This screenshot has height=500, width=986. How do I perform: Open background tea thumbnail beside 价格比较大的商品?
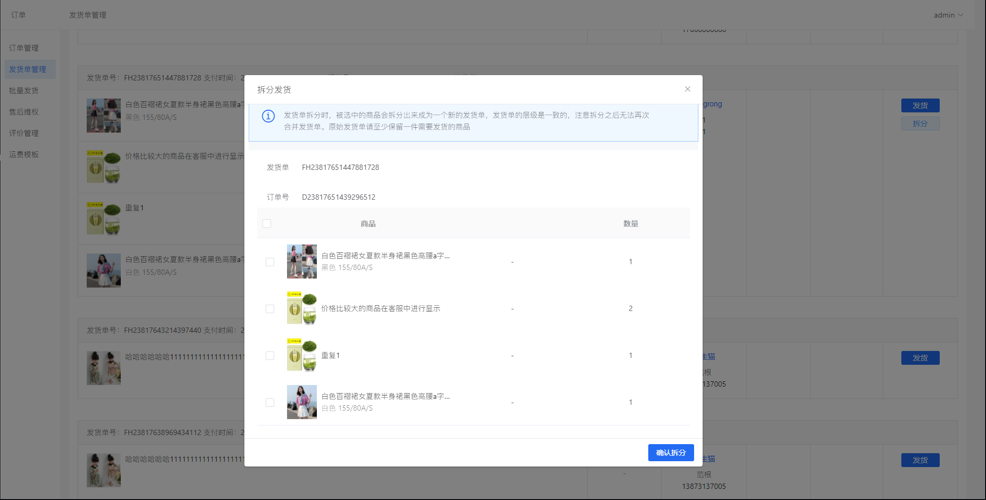(104, 167)
